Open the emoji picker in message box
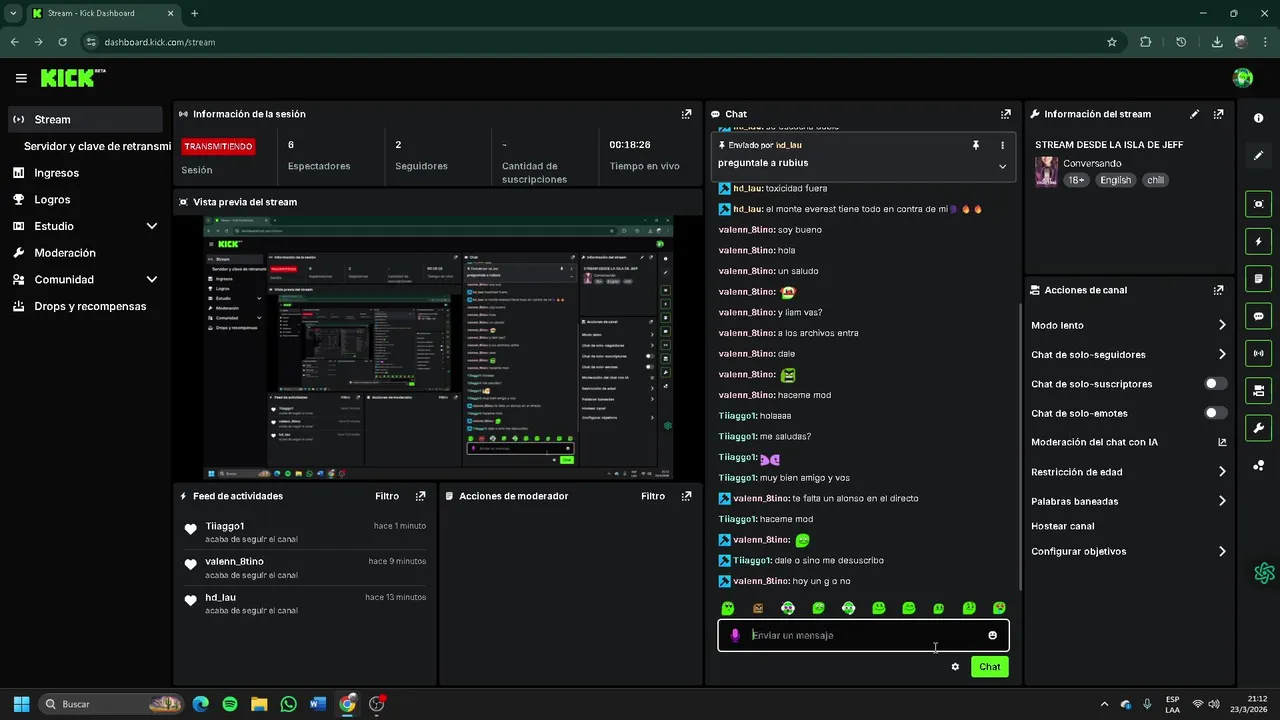 (x=992, y=635)
